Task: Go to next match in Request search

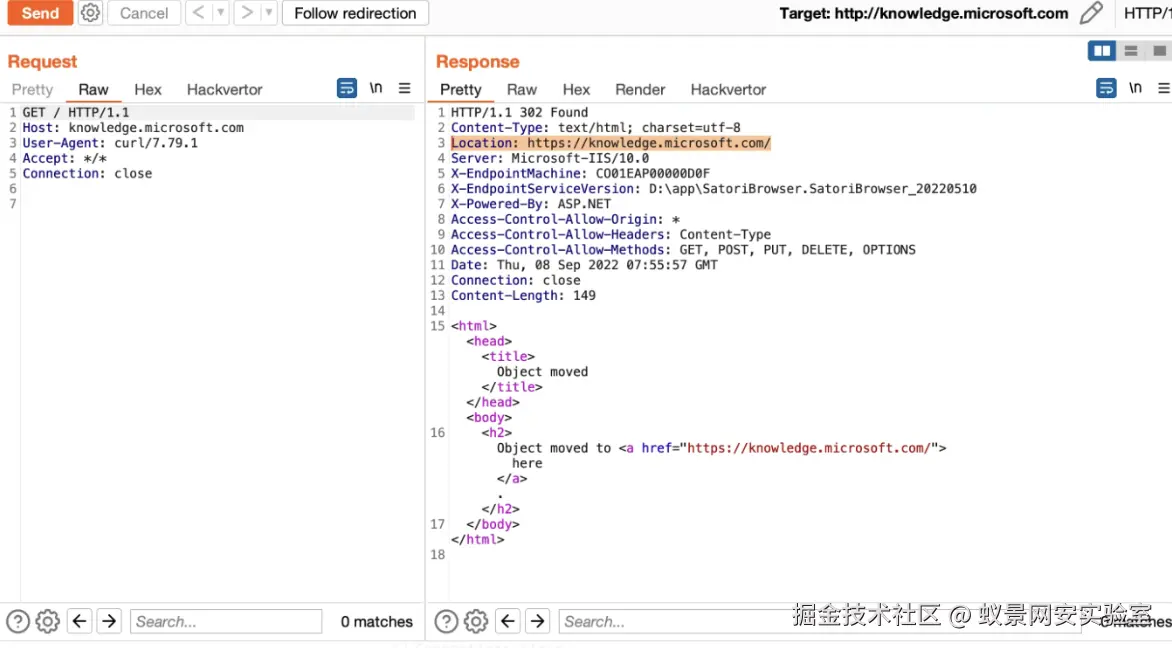Action: [x=109, y=621]
